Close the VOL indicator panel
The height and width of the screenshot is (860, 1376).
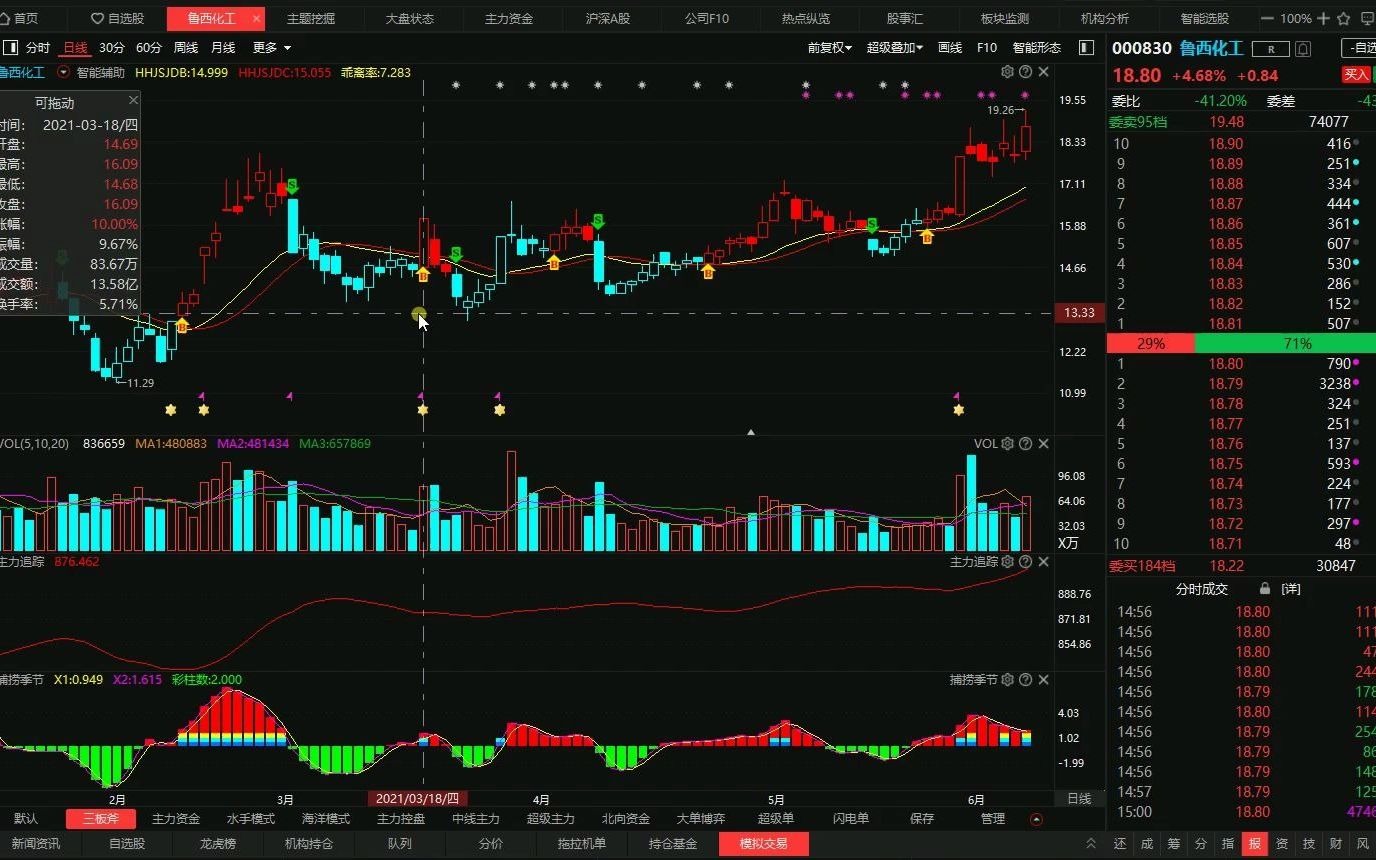pyautogui.click(x=1044, y=444)
